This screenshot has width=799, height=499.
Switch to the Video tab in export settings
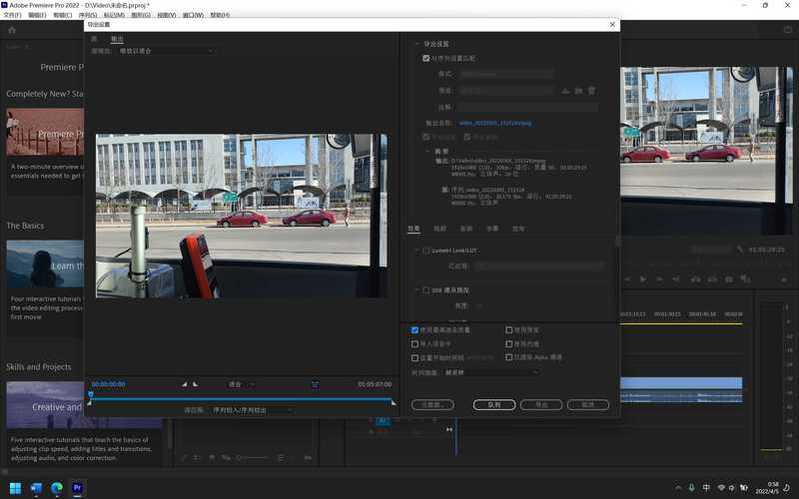(x=440, y=229)
